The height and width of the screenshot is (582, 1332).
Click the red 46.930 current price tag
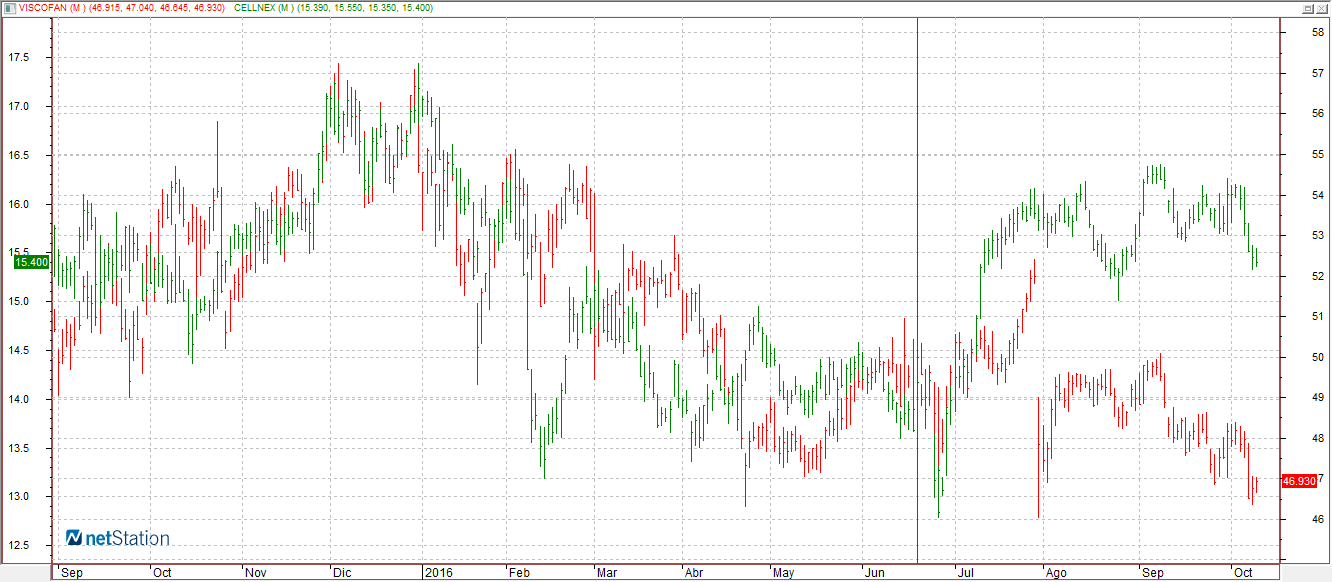pyautogui.click(x=1299, y=481)
